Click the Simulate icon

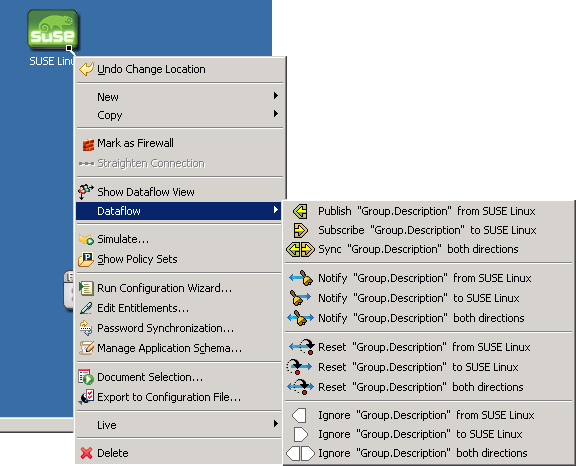point(86,239)
